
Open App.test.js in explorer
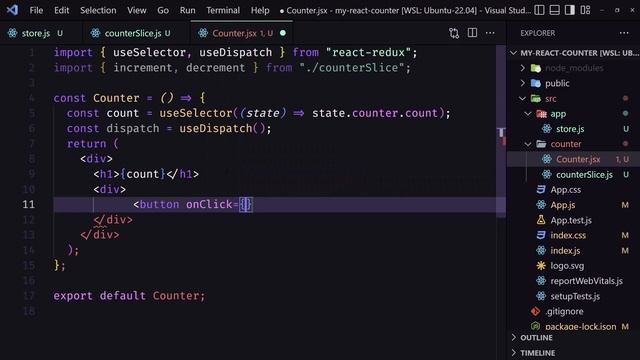click(x=571, y=220)
